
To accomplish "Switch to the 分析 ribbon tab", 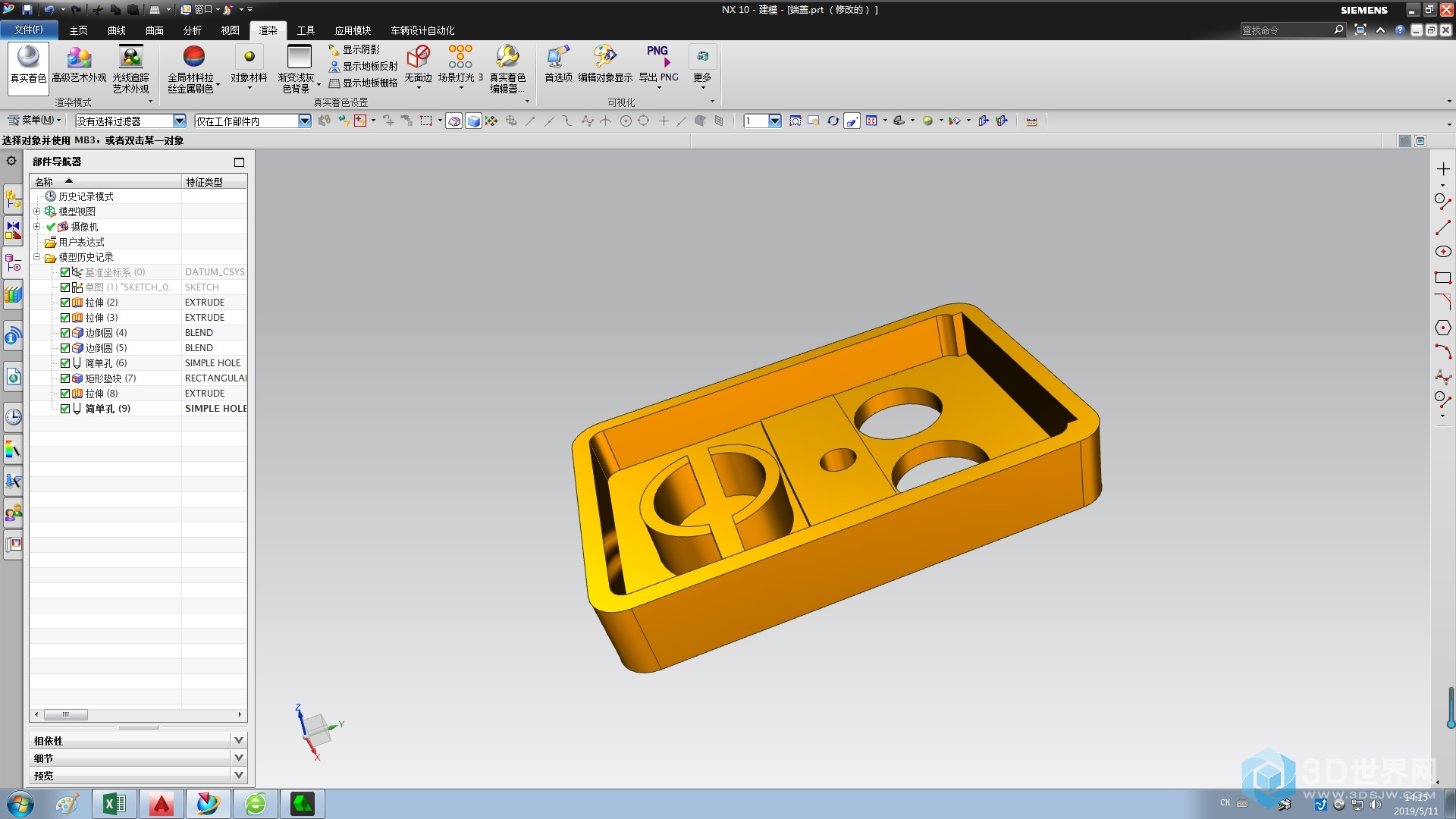I will click(x=193, y=30).
